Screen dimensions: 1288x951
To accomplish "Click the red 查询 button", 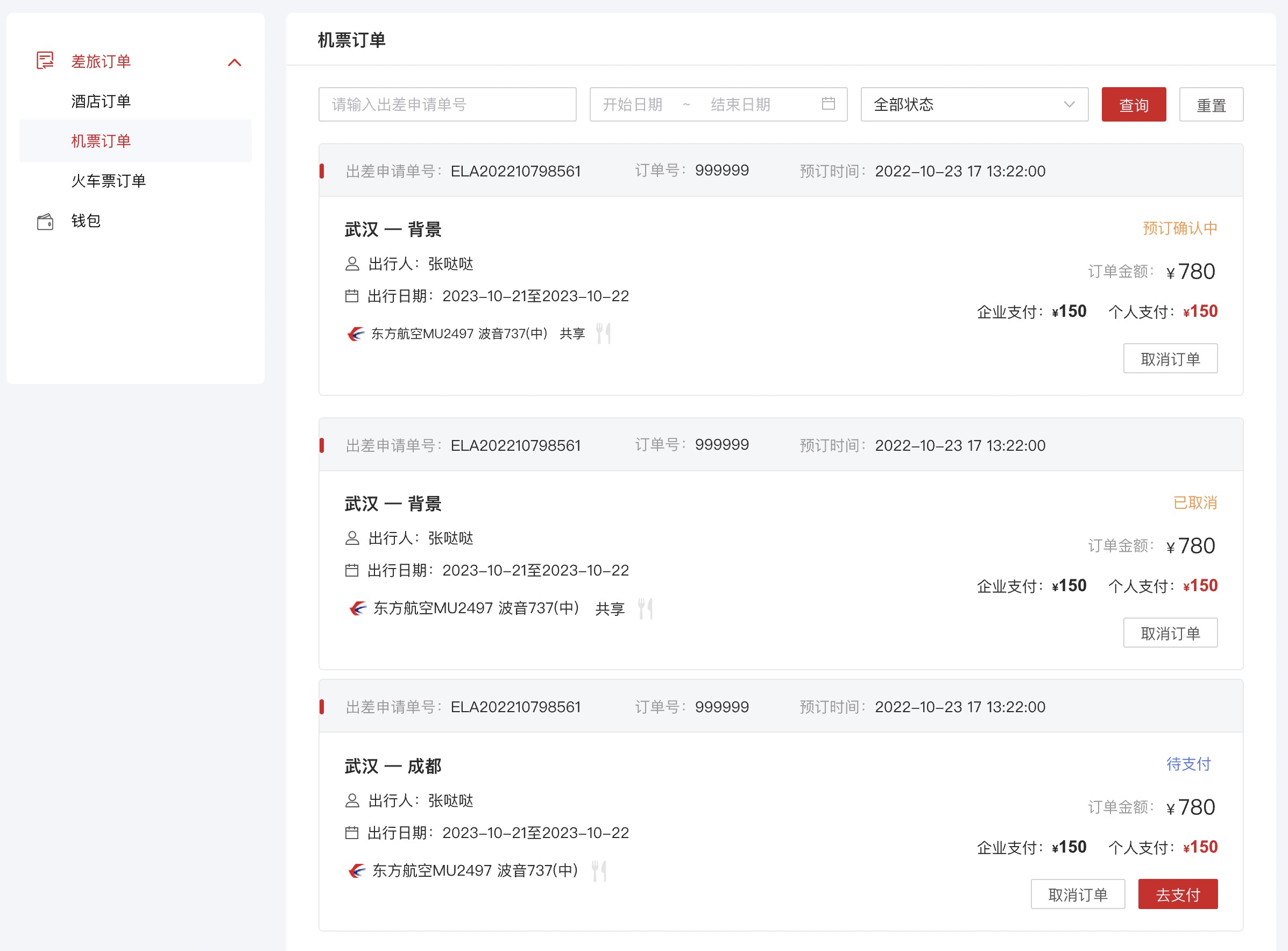I will (x=1133, y=105).
